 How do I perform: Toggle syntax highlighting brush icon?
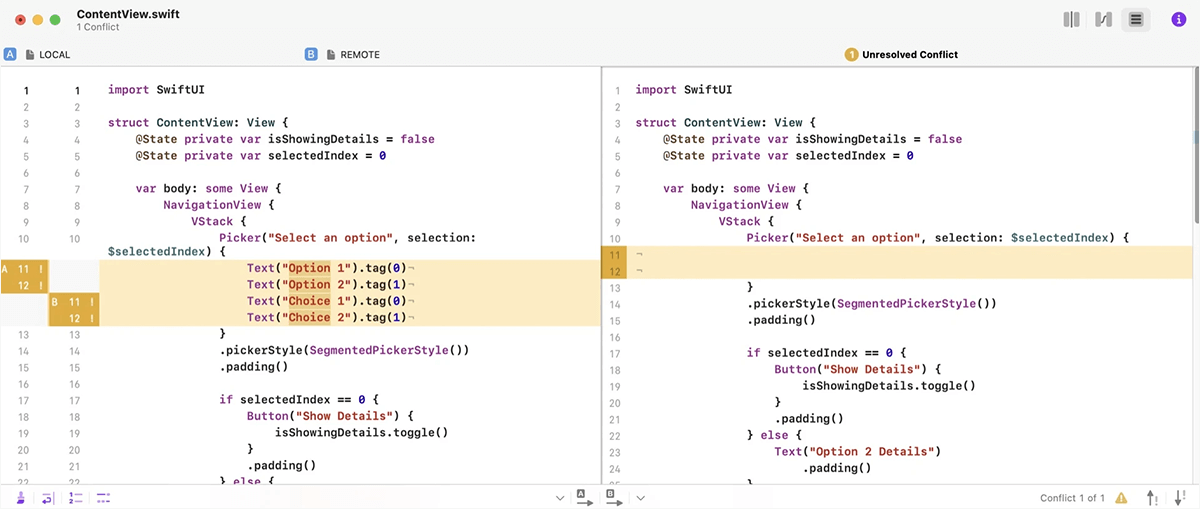[x=21, y=497]
